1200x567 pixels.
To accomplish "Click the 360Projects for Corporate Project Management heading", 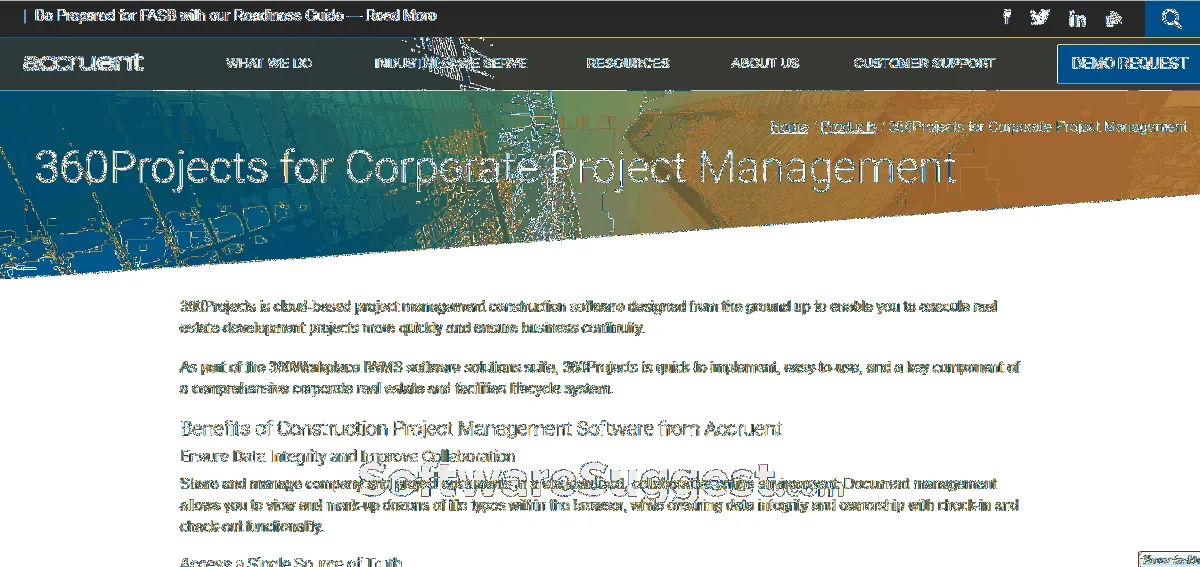I will [495, 168].
